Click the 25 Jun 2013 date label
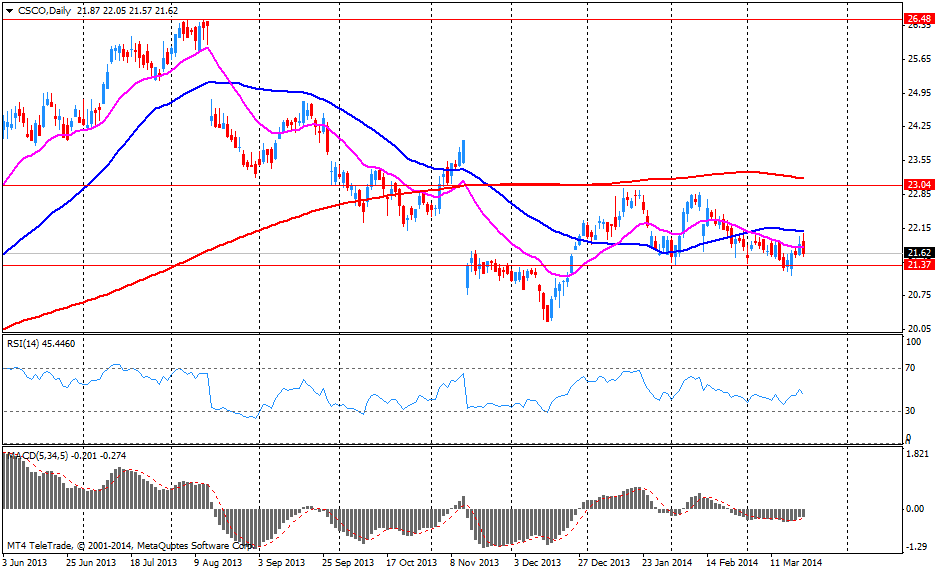 (x=90, y=563)
